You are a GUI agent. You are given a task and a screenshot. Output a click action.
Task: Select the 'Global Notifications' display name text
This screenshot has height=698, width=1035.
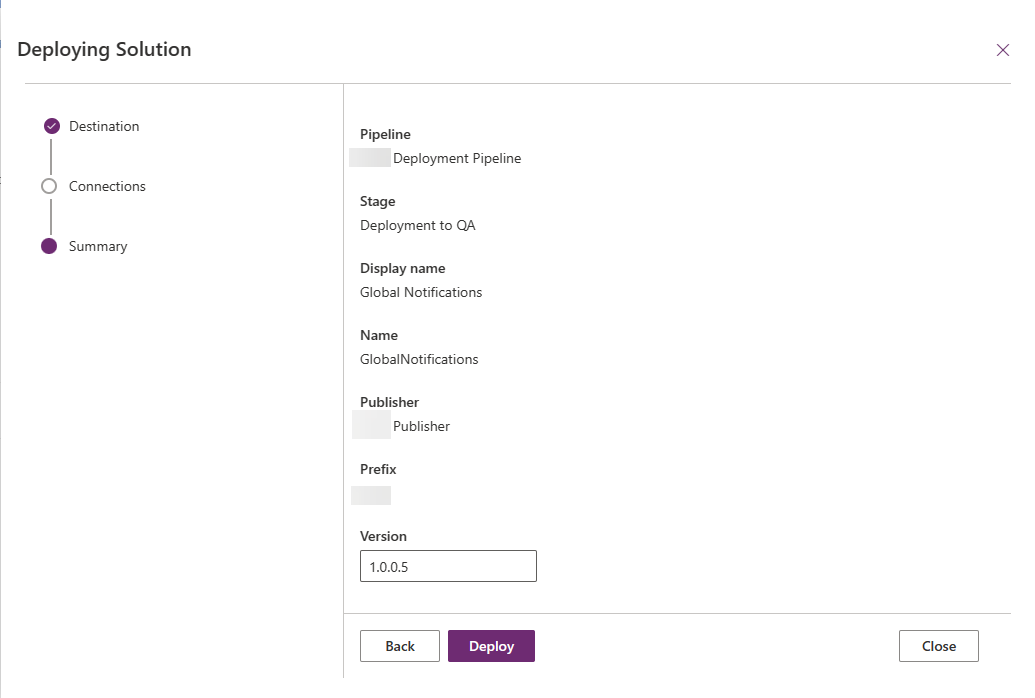pyautogui.click(x=421, y=292)
